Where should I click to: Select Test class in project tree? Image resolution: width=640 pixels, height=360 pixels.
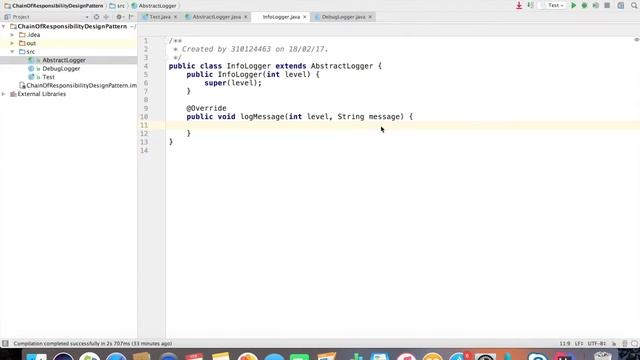point(49,77)
